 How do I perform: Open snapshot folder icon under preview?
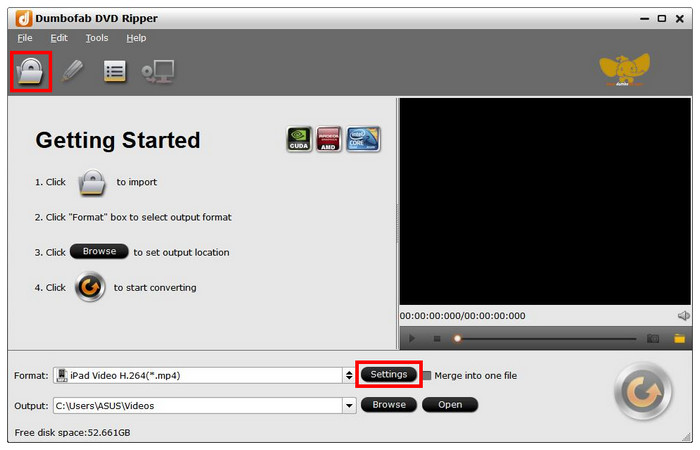click(679, 339)
